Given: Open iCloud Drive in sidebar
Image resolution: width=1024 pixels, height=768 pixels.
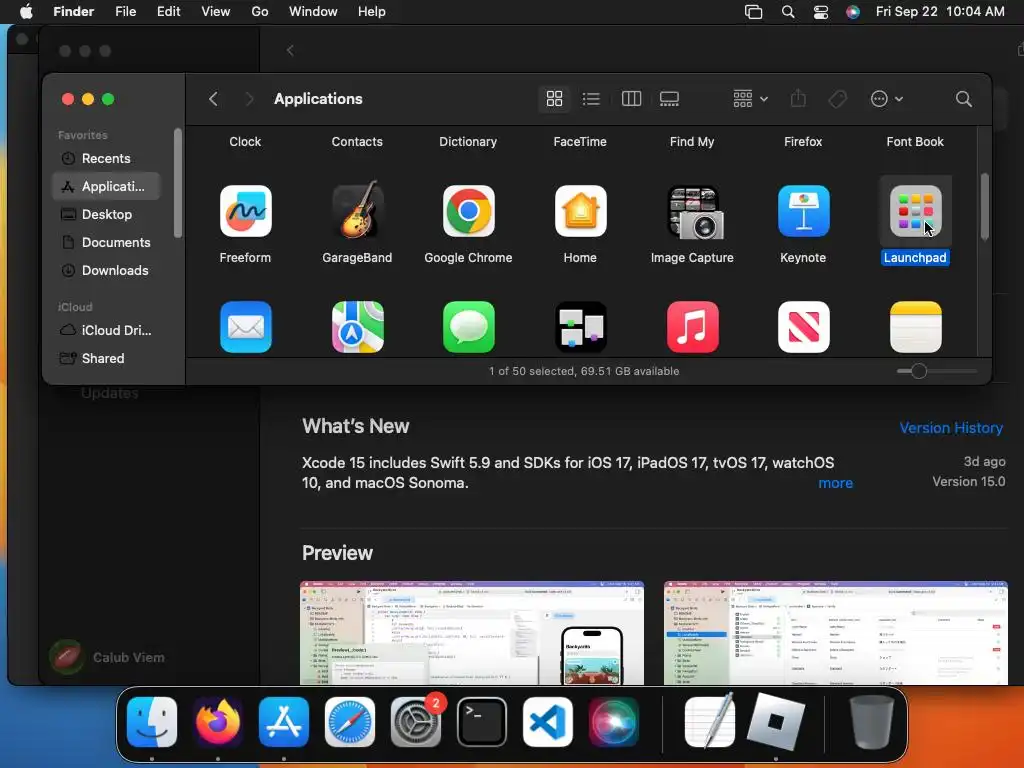Looking at the screenshot, I should (106, 330).
